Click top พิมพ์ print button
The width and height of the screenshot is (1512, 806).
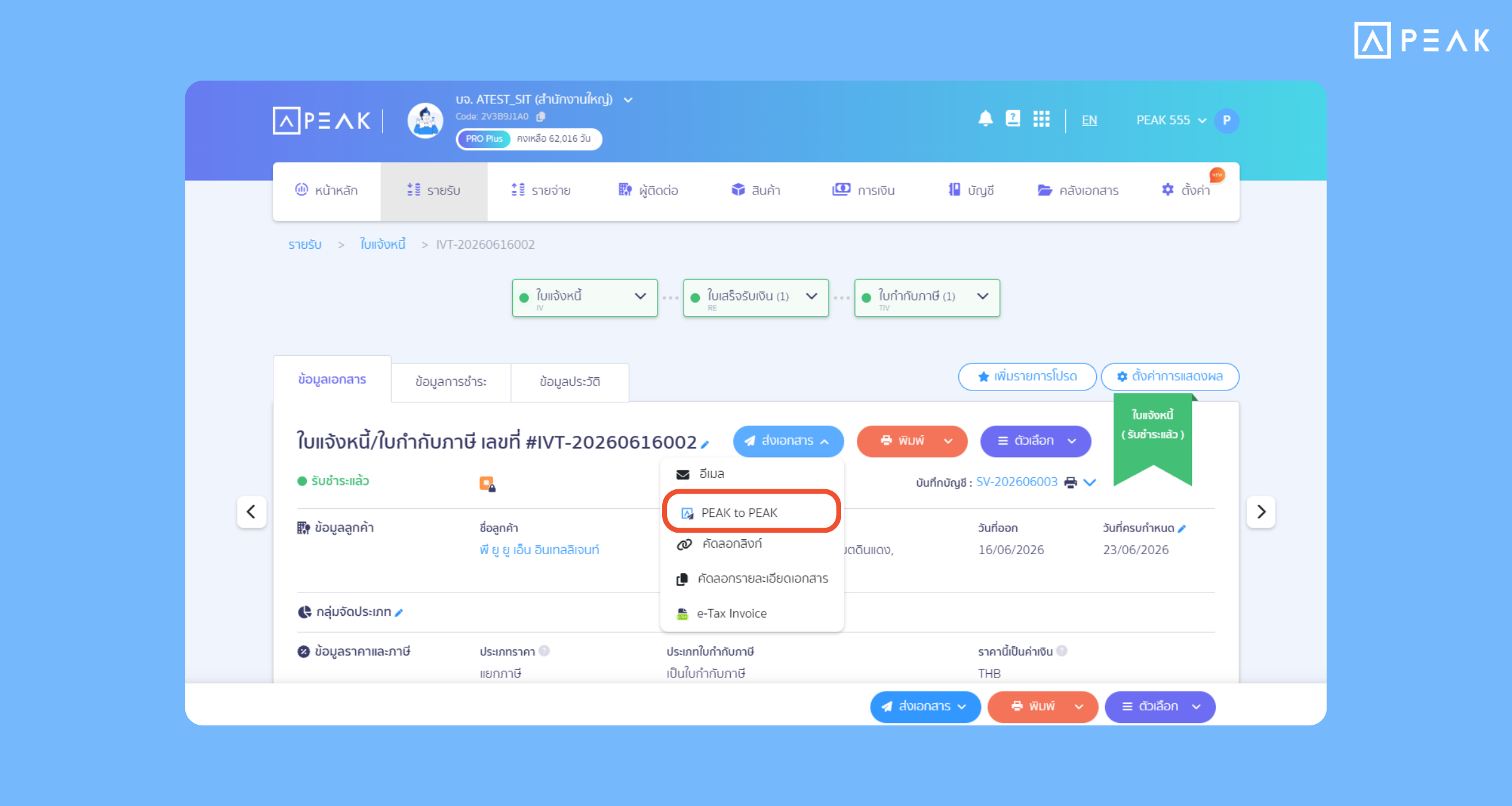click(902, 441)
